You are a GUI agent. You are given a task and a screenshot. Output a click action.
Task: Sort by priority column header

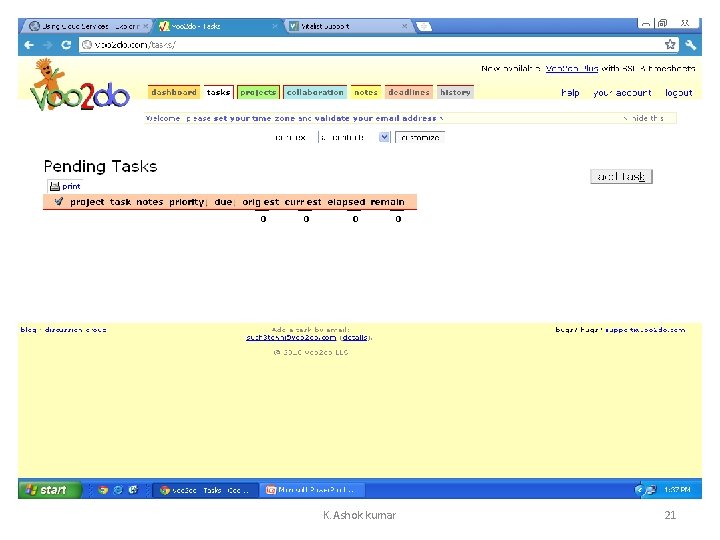pos(187,202)
